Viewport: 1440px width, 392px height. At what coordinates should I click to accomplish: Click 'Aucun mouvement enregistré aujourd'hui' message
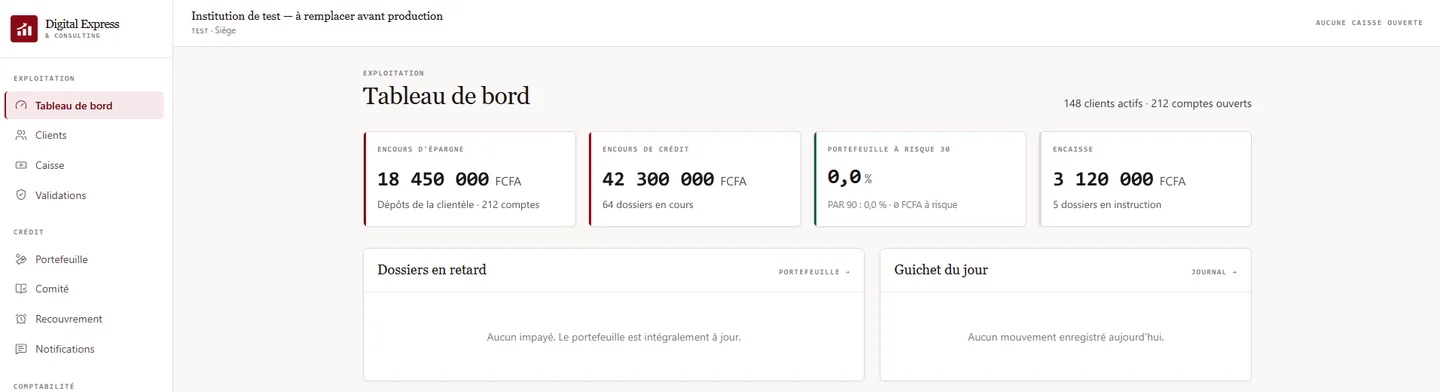click(1066, 338)
